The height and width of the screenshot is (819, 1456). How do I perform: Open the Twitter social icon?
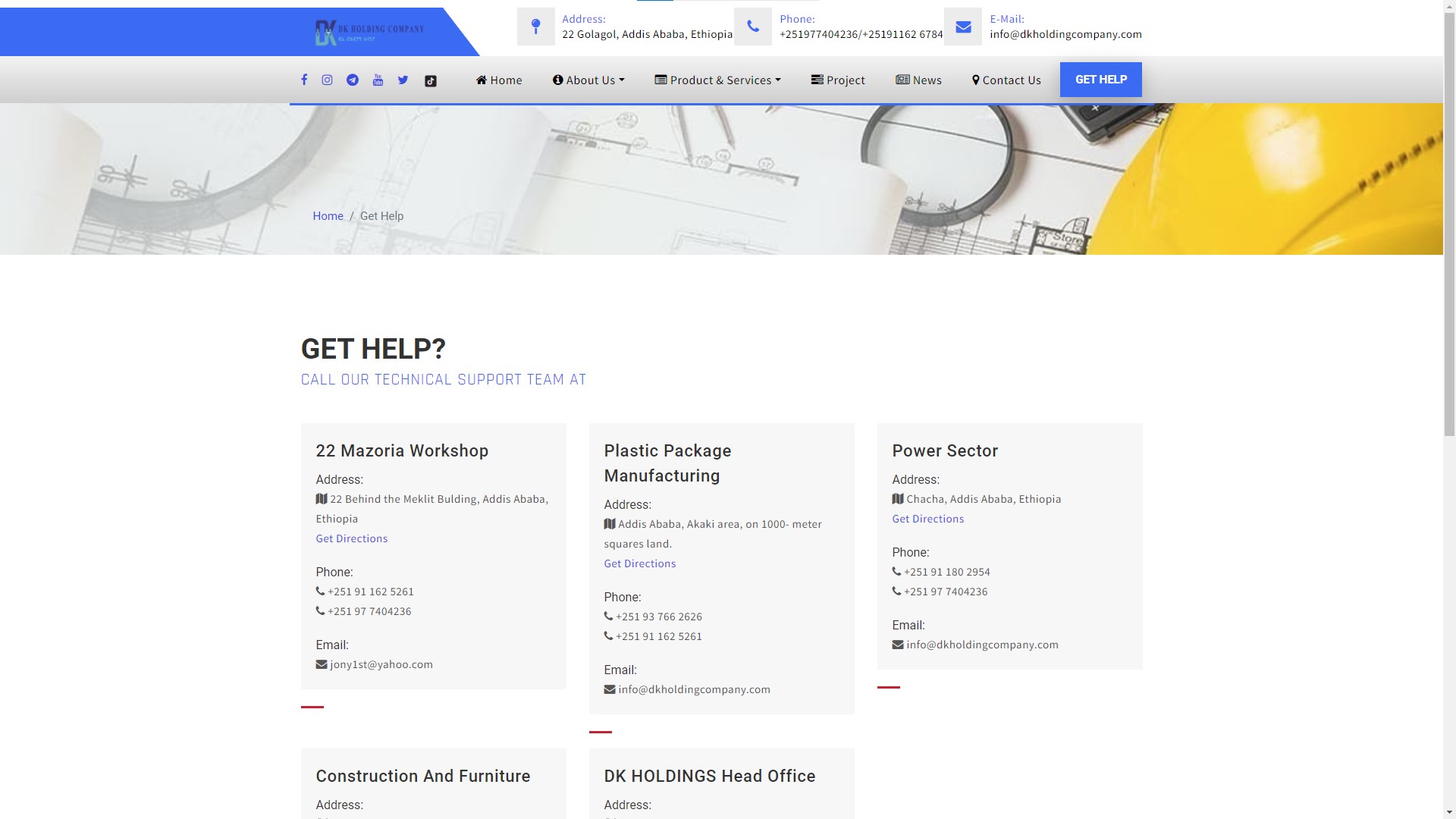point(403,80)
